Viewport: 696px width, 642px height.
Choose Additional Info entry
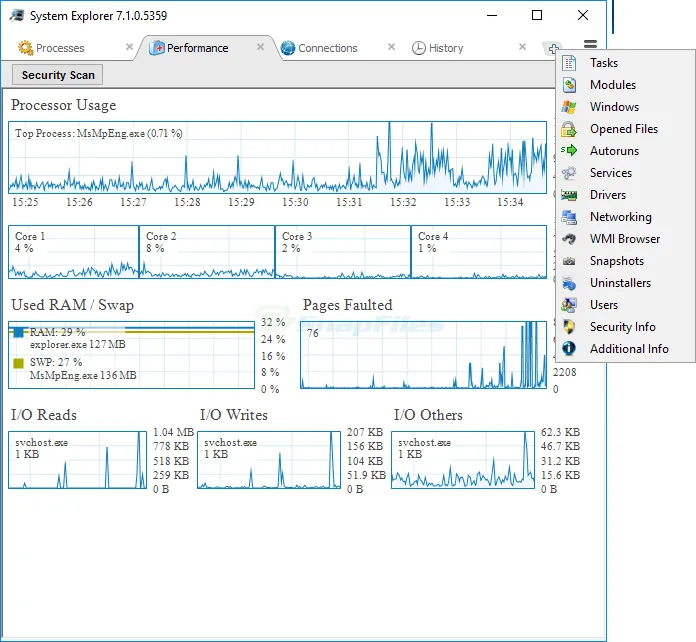pyautogui.click(x=625, y=349)
